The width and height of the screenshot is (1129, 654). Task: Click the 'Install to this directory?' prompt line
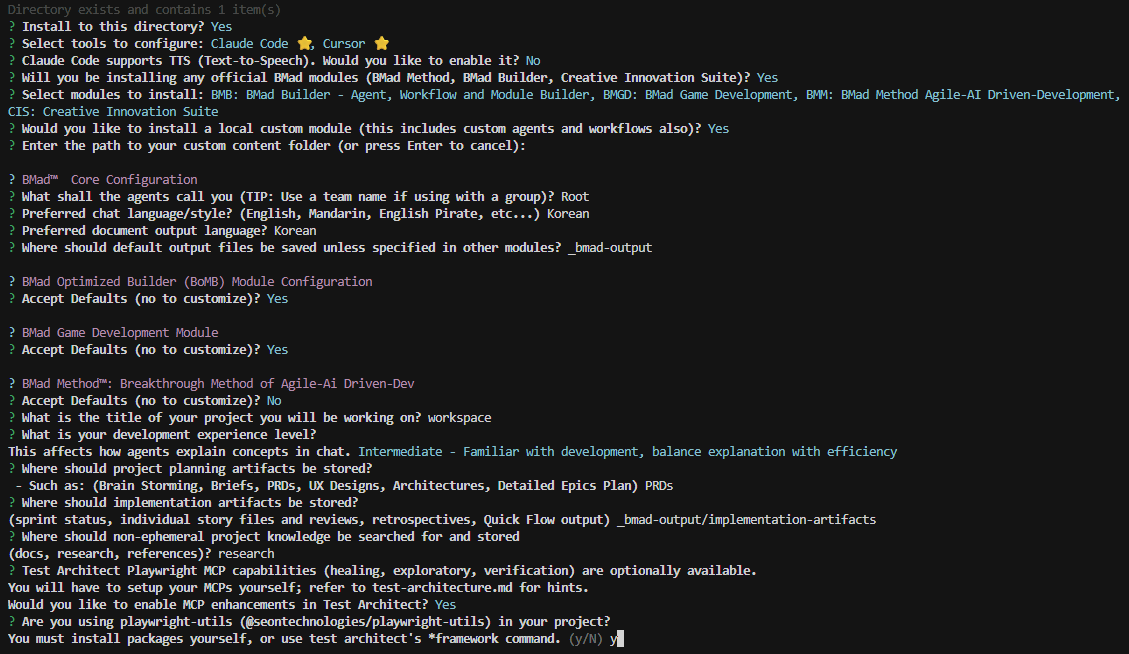pyautogui.click(x=120, y=27)
